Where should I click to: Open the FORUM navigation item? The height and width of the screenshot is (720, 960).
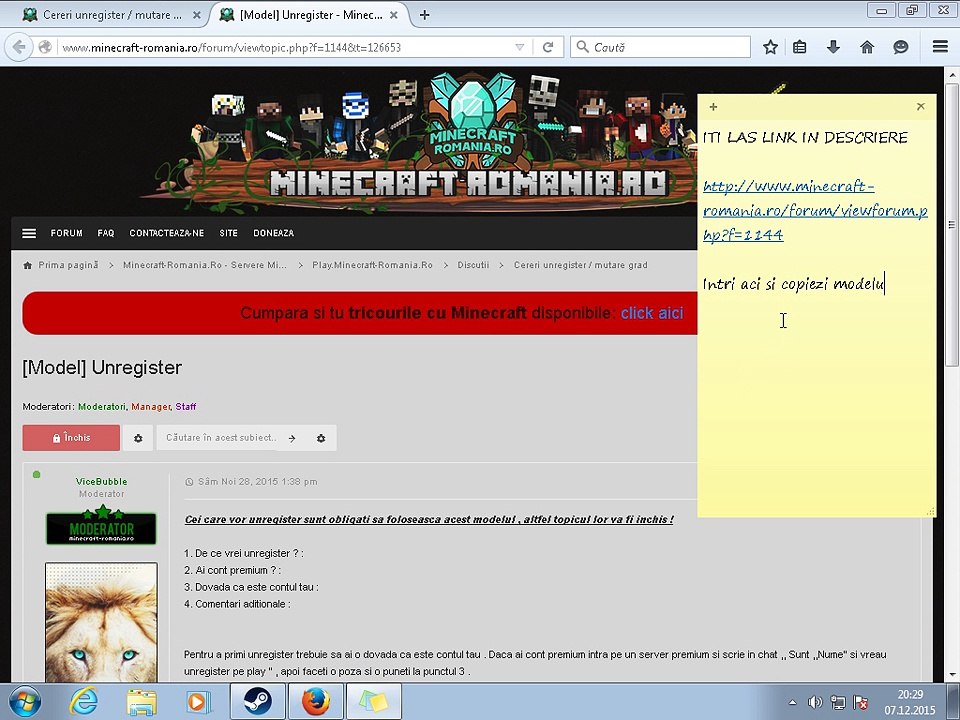pos(67,233)
